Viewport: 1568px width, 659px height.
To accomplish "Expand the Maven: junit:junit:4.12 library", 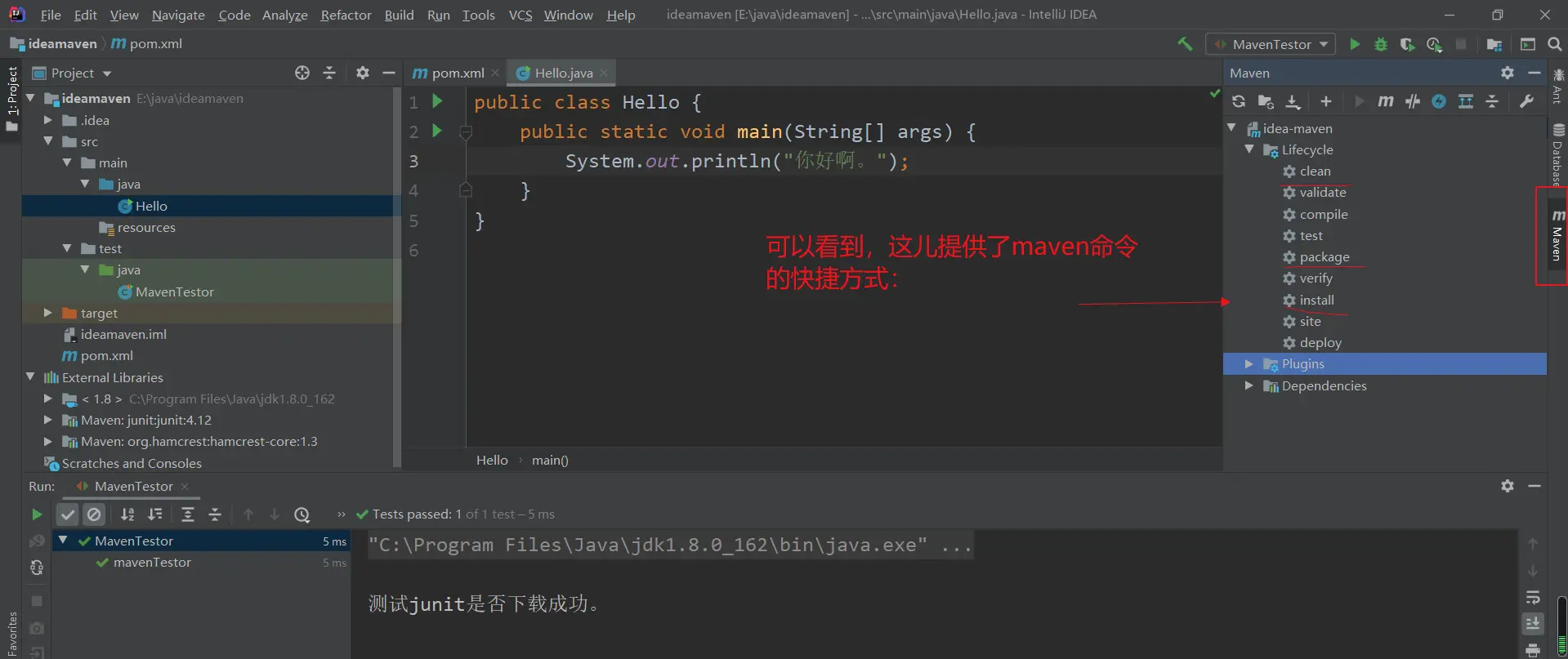I will (48, 420).
